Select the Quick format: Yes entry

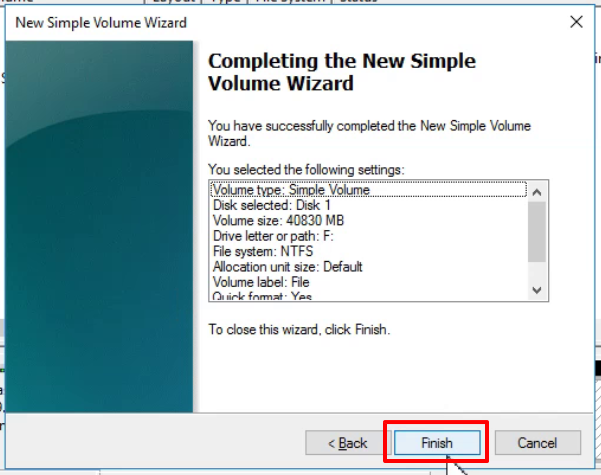[262, 296]
